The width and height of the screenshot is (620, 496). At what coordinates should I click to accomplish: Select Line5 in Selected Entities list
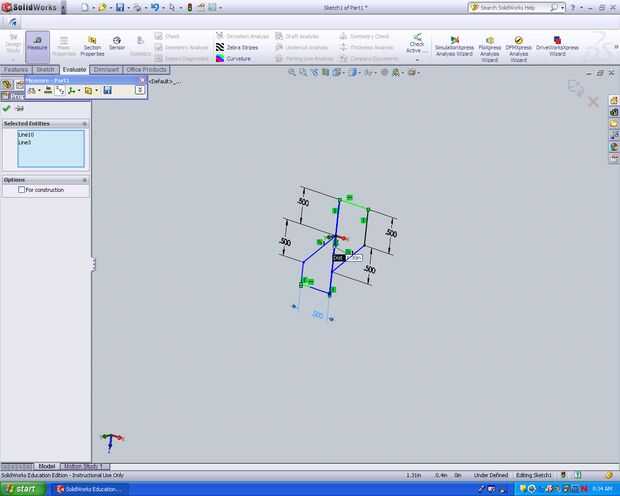[x=25, y=142]
